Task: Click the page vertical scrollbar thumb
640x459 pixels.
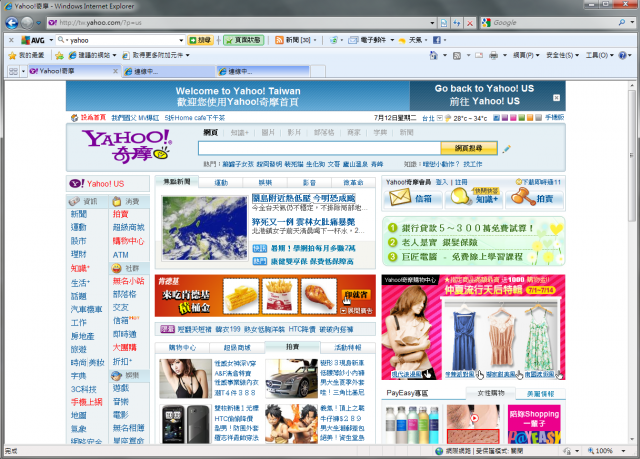Action: (x=631, y=155)
